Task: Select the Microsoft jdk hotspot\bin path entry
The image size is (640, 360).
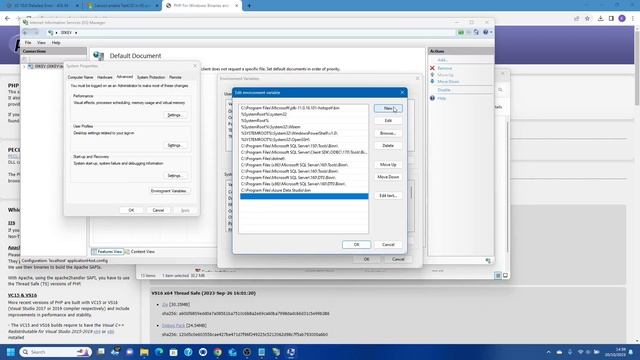Action: 304,108
